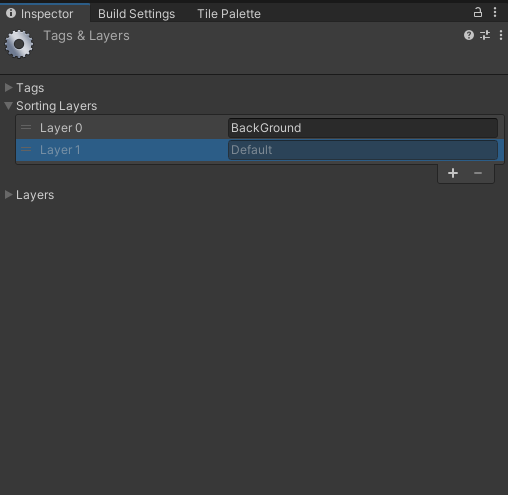Click the Layer 1 drag handle
The width and height of the screenshot is (508, 495).
(26, 150)
